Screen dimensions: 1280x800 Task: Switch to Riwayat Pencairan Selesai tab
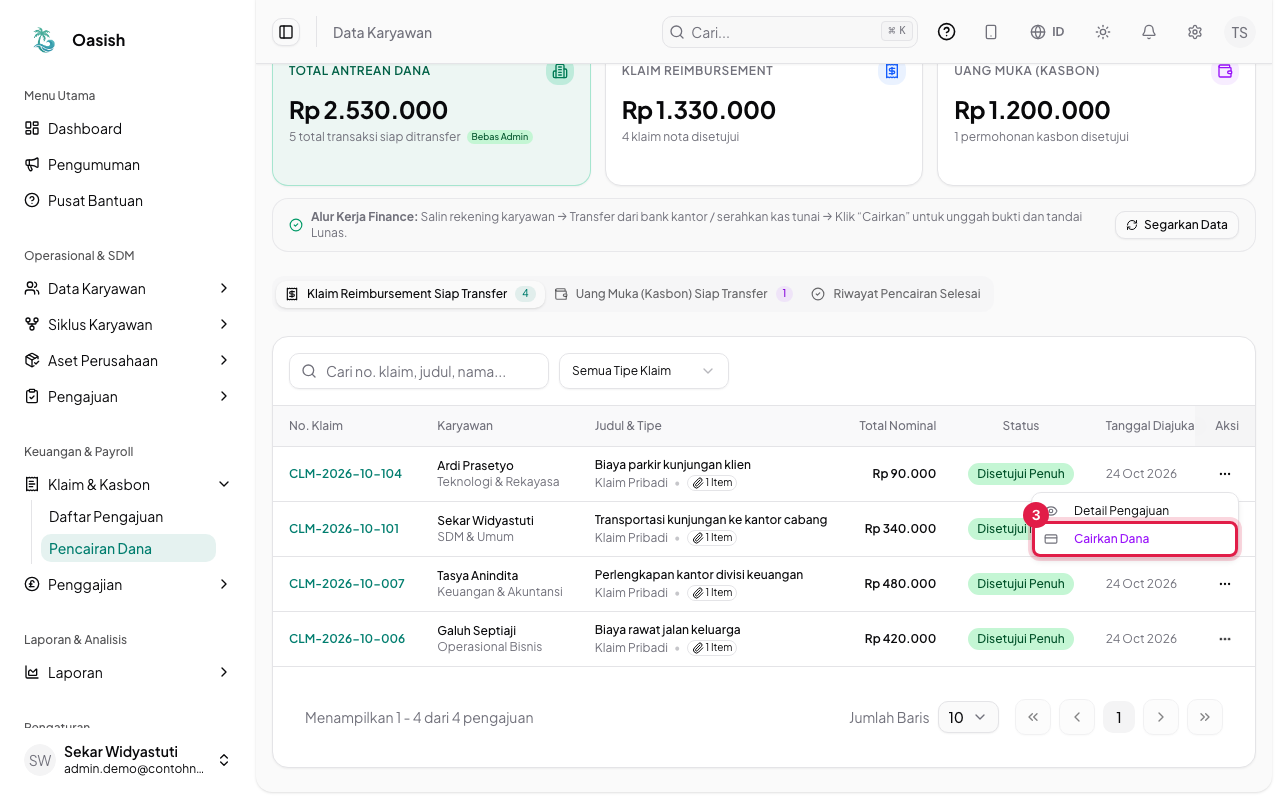point(896,294)
